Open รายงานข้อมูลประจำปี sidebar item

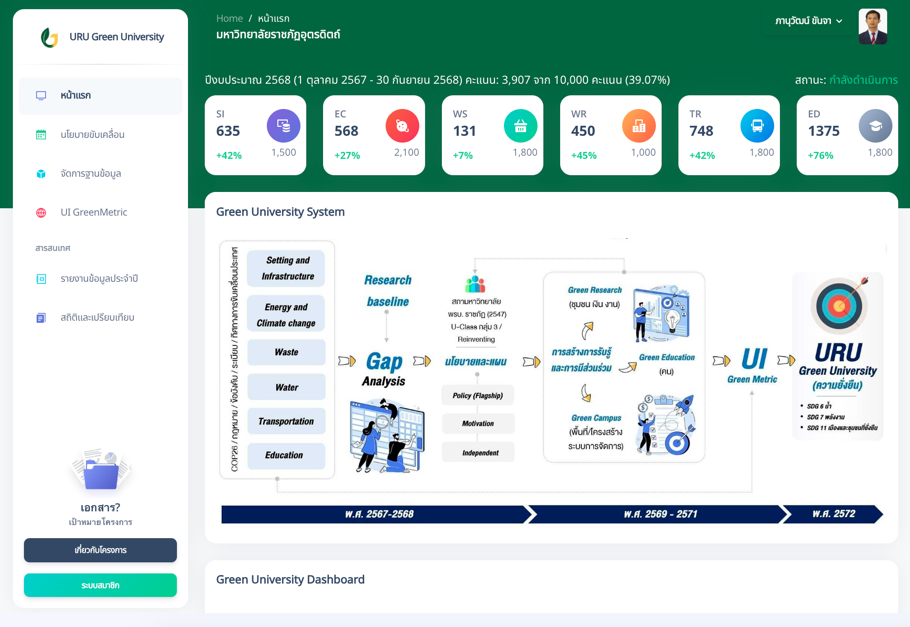(99, 279)
